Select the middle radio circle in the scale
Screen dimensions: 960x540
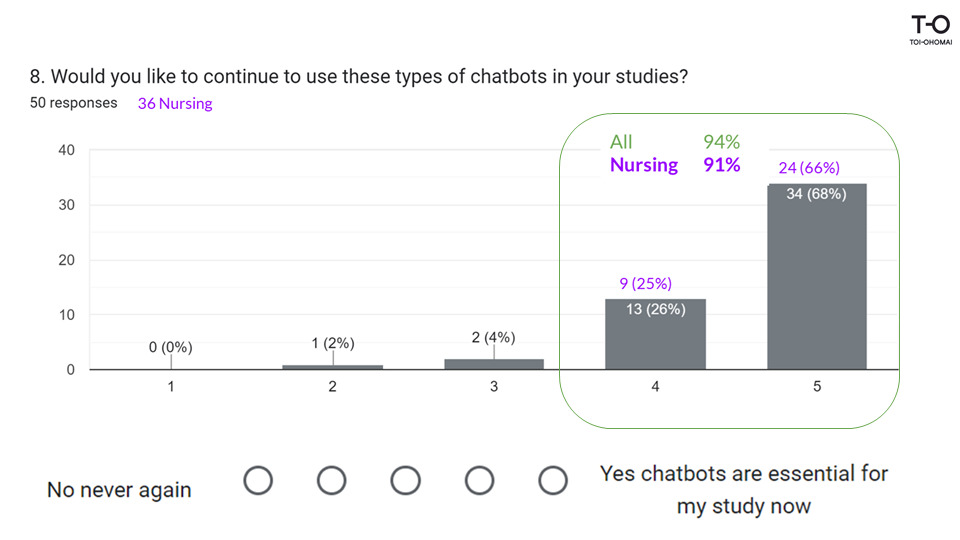(405, 481)
